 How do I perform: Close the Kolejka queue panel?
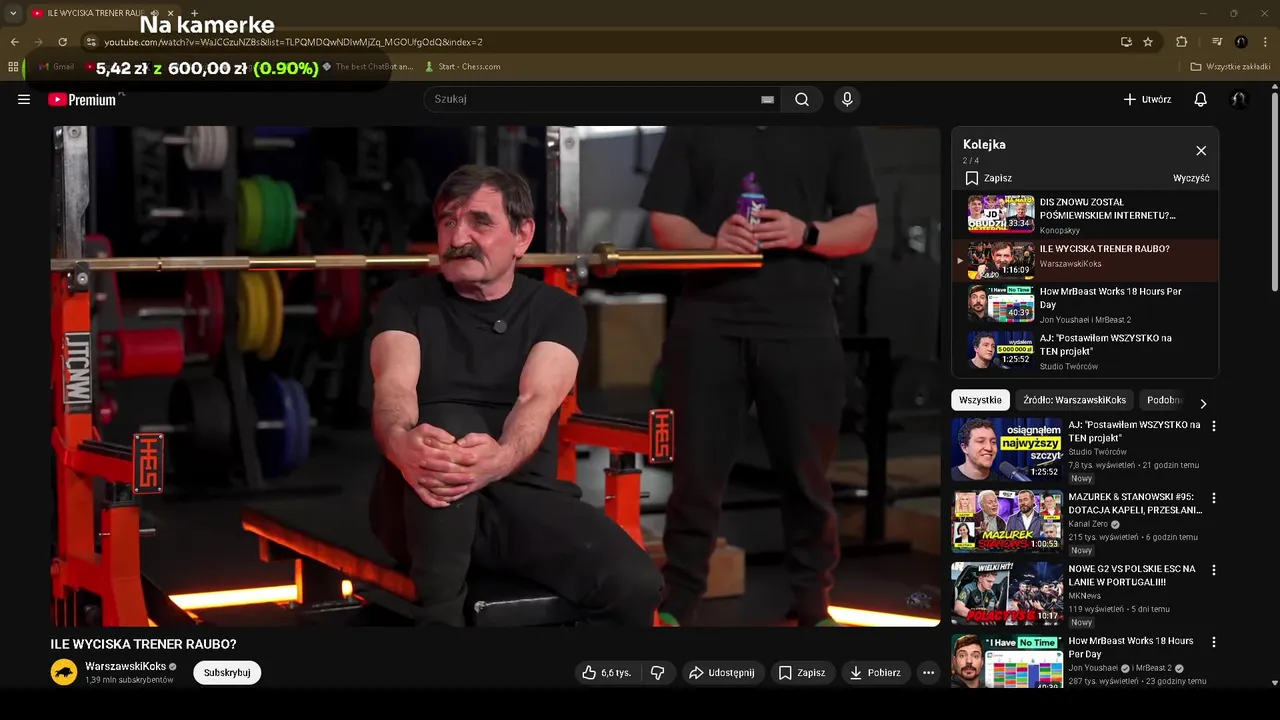pos(1201,150)
